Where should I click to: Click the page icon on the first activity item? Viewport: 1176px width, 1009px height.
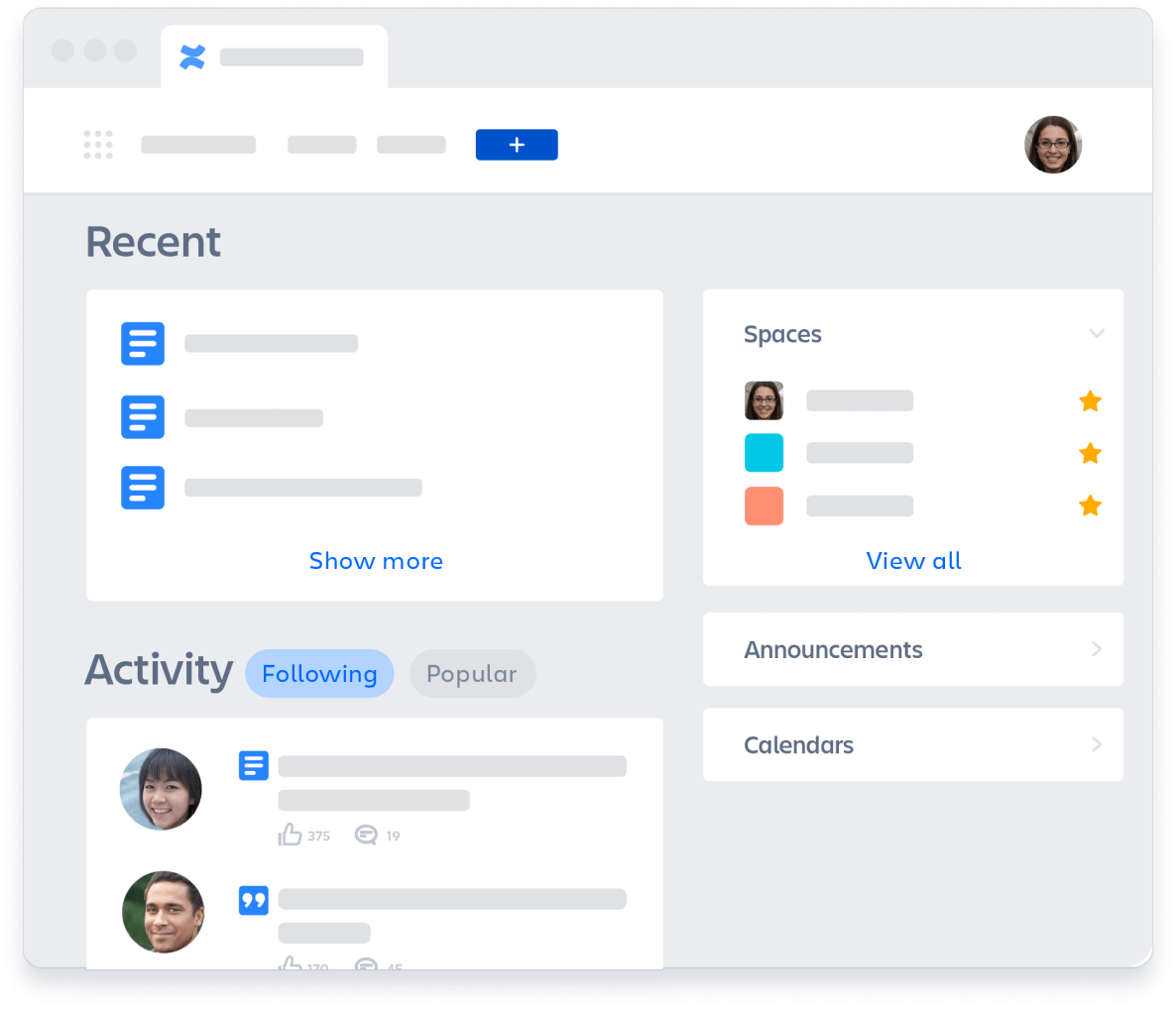click(x=253, y=765)
